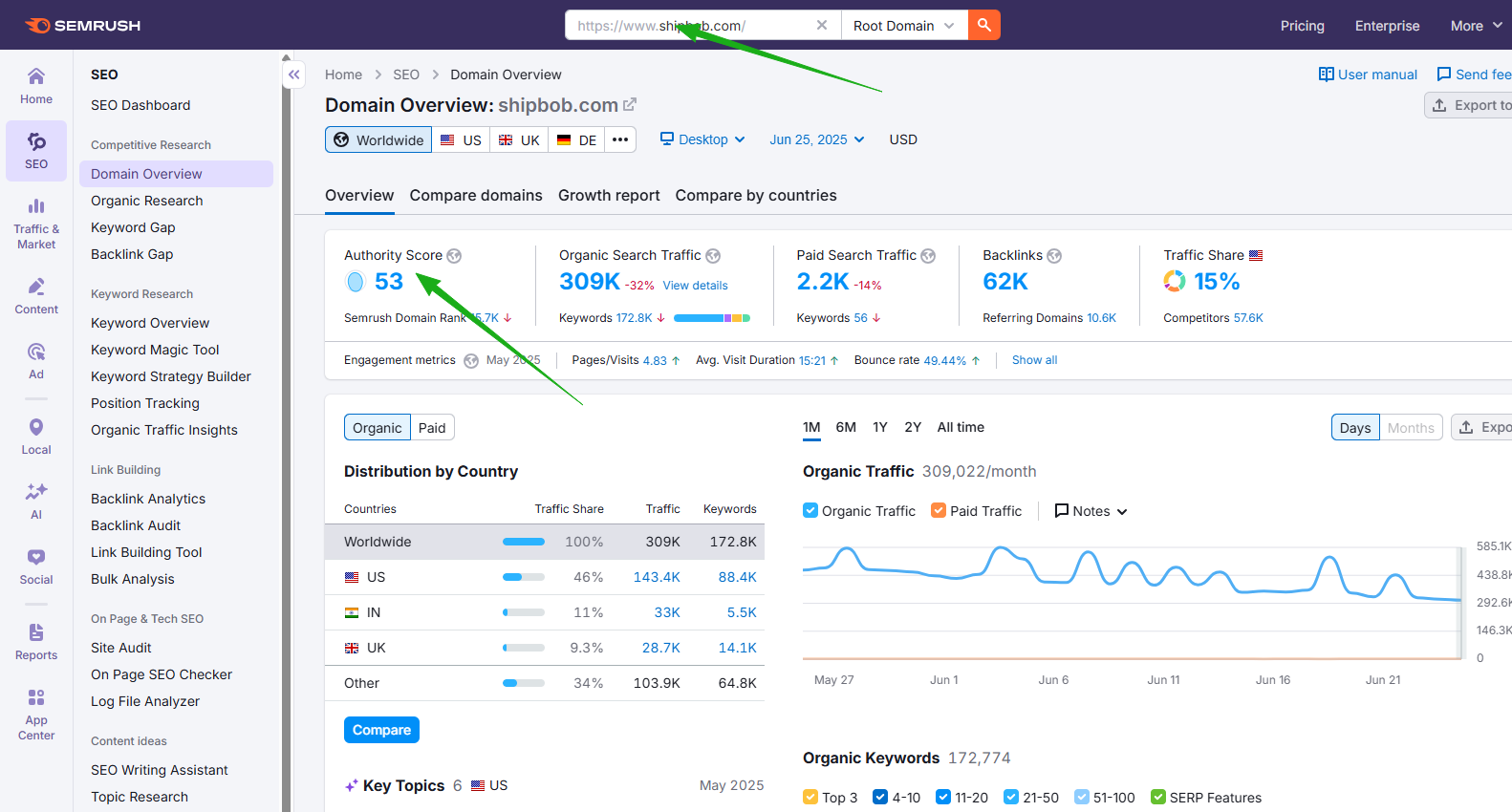Open the View details link
The width and height of the screenshot is (1512, 812).
point(695,286)
